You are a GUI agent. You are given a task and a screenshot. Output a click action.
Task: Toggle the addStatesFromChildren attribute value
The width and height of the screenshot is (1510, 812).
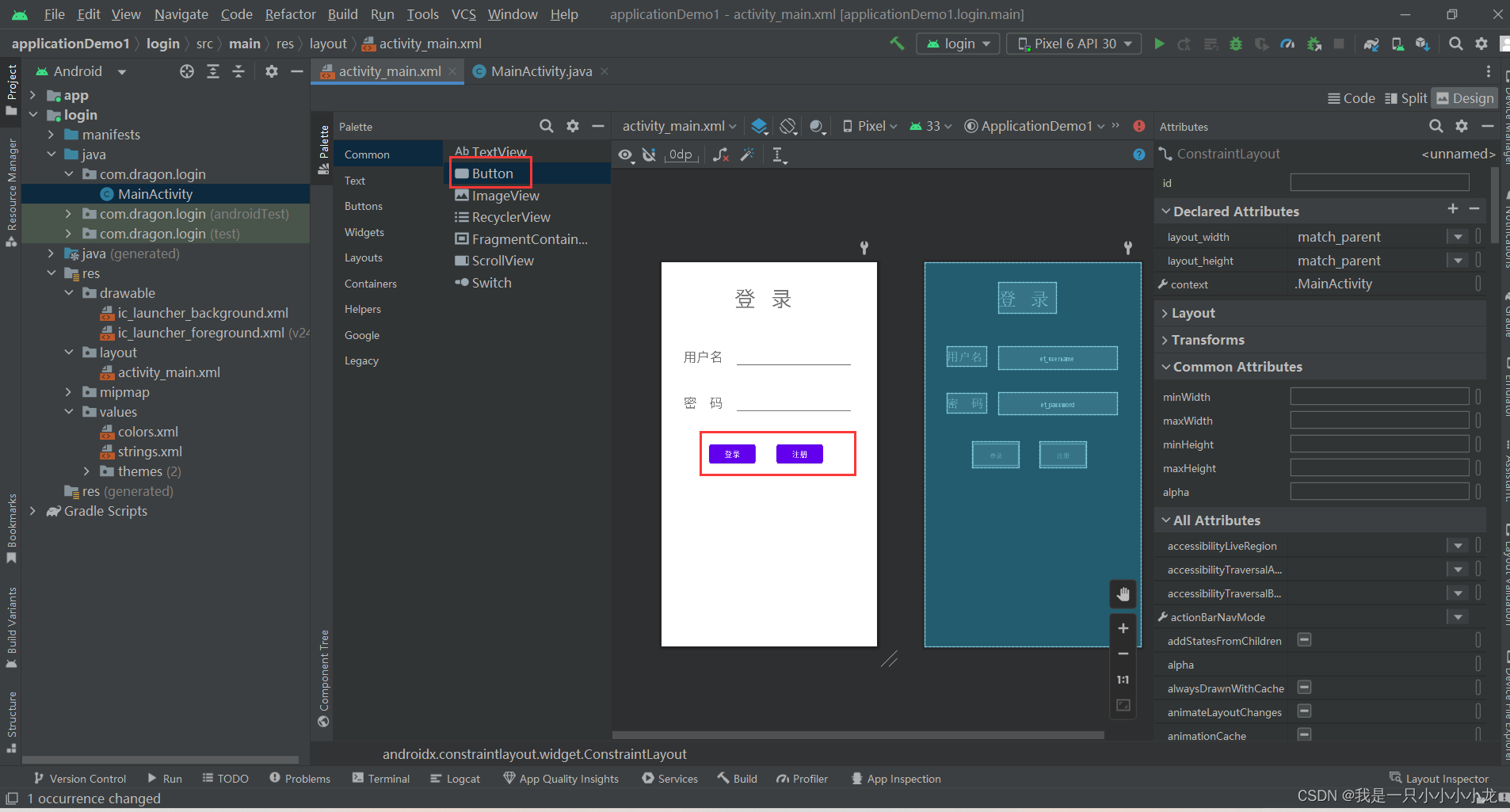point(1304,640)
